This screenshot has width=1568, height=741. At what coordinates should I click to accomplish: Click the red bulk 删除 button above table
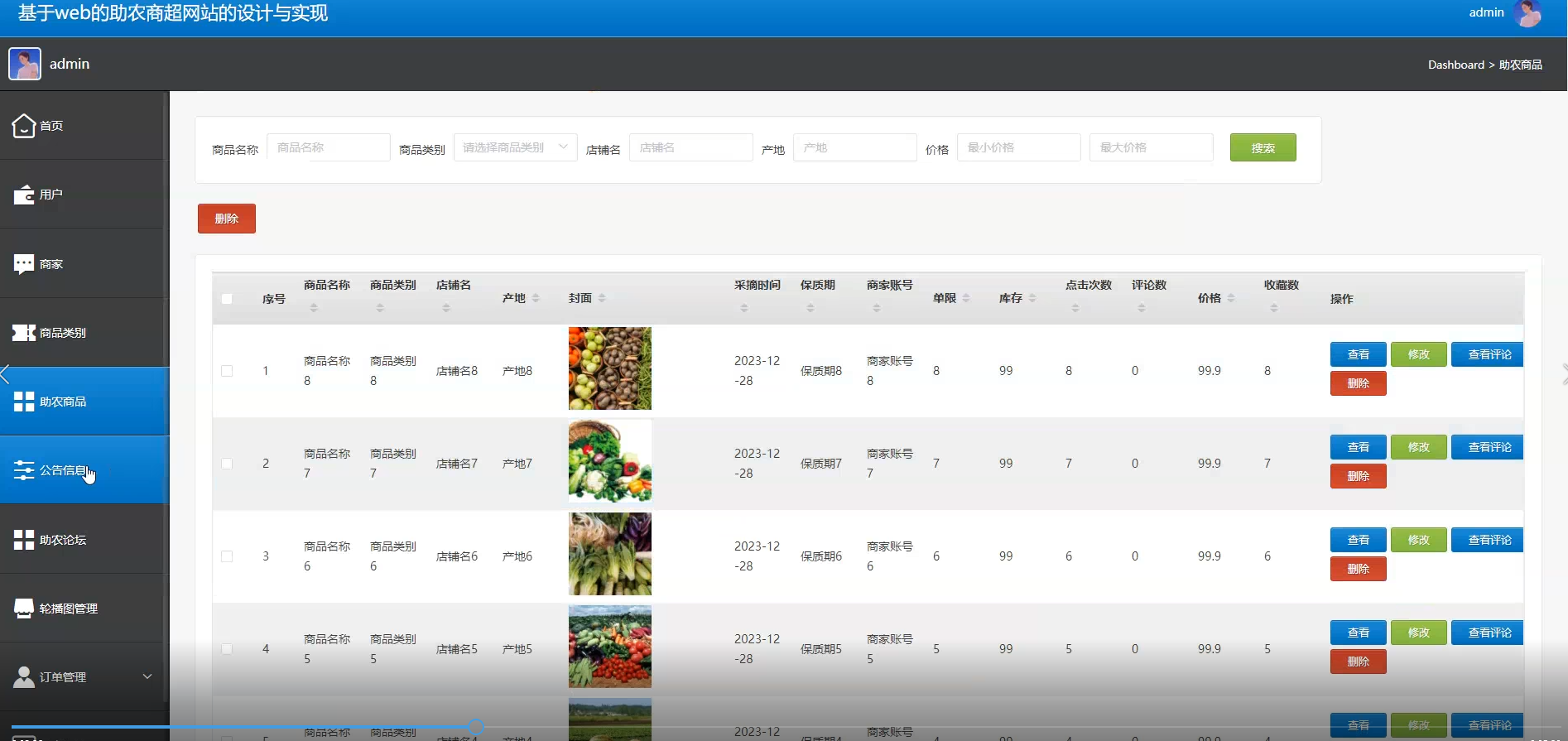(x=226, y=219)
